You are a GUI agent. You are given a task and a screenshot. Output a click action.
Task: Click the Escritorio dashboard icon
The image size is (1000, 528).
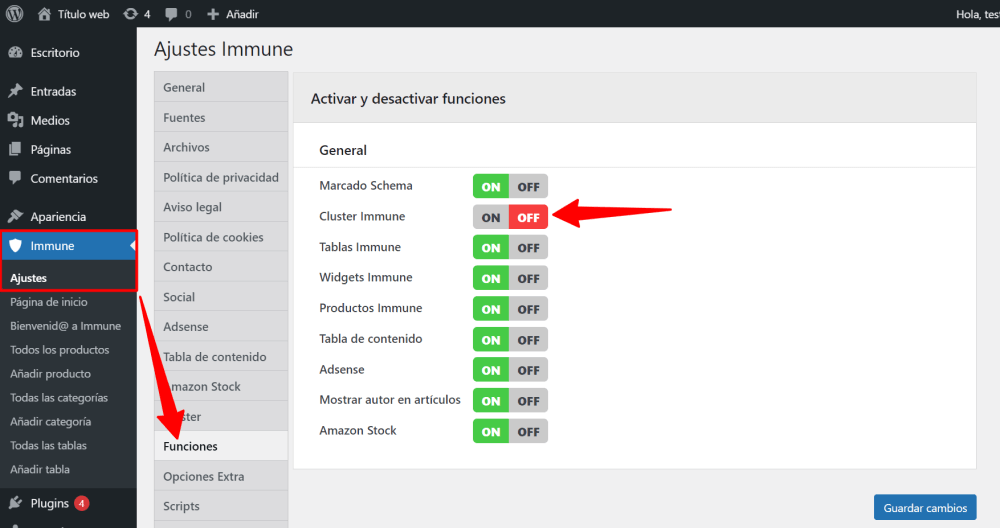15,52
